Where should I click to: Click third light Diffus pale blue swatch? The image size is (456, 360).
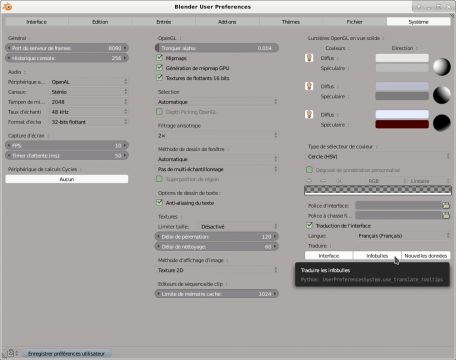coord(402,115)
